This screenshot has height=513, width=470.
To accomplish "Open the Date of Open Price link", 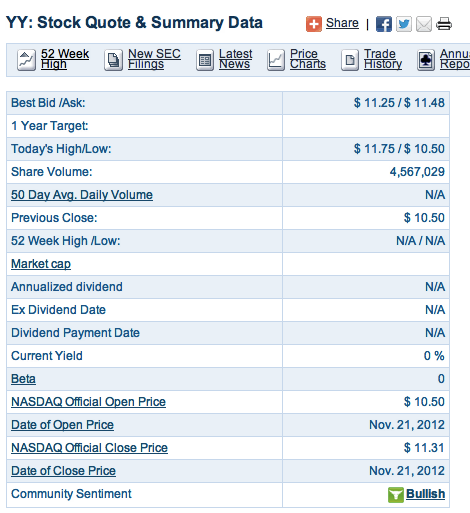I will pos(62,425).
